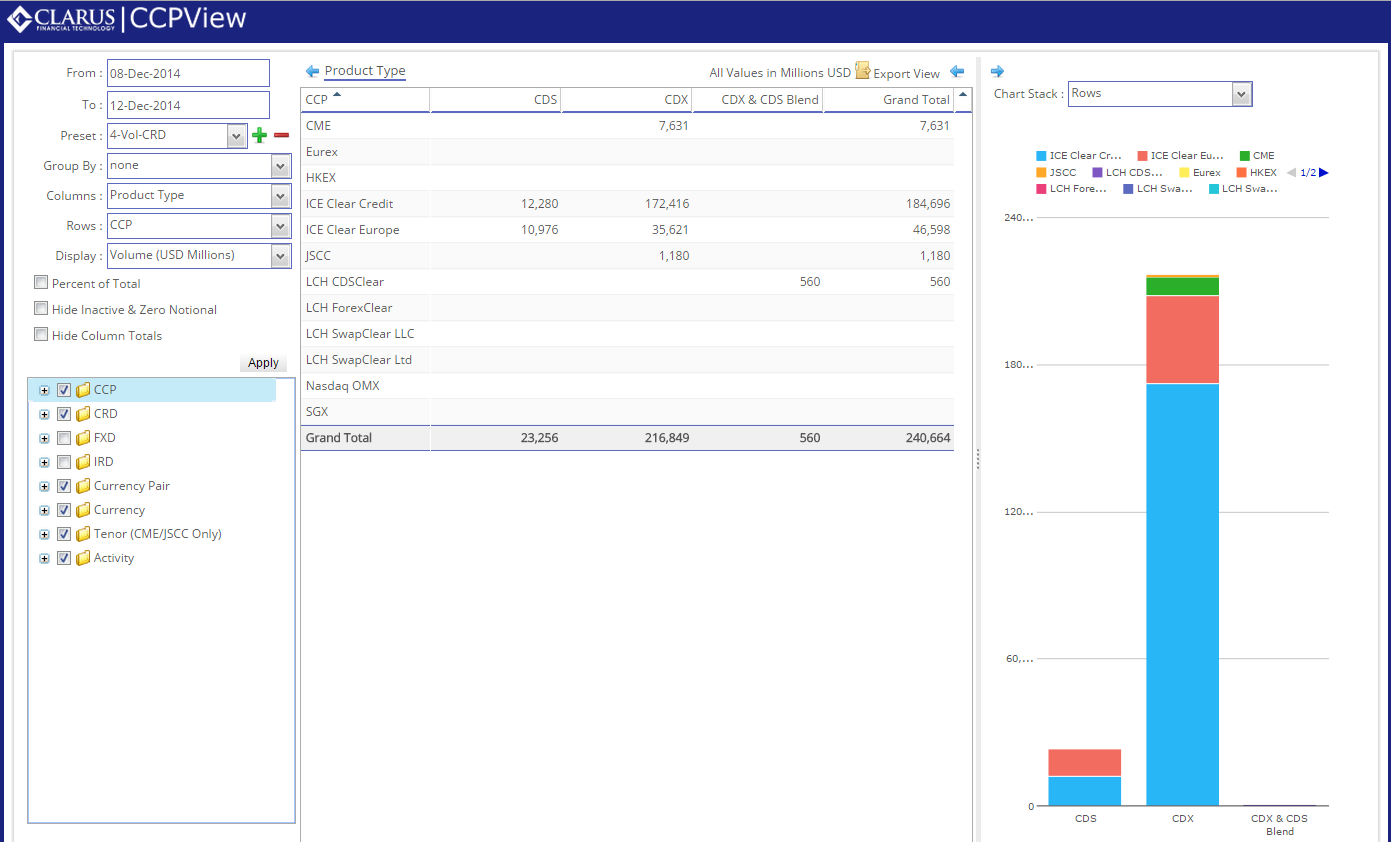
Task: Open the Rows dropdown set to CCP
Action: click(x=281, y=226)
